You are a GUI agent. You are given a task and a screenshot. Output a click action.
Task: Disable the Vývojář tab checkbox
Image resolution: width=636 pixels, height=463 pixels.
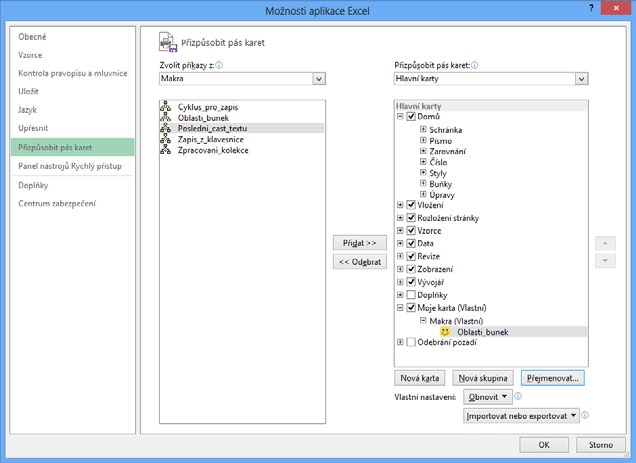click(x=411, y=282)
